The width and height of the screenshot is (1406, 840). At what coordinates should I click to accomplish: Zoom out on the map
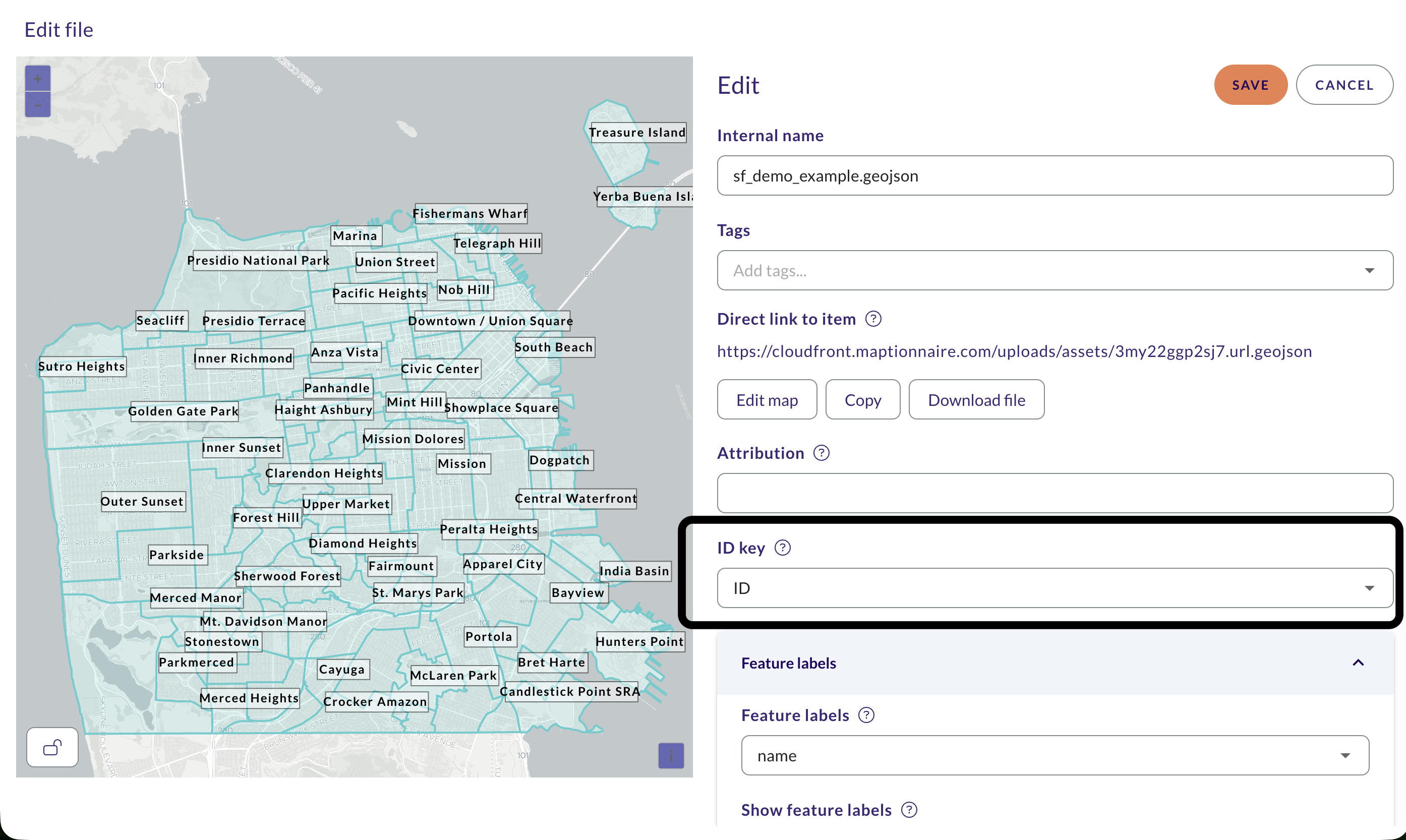pyautogui.click(x=38, y=104)
